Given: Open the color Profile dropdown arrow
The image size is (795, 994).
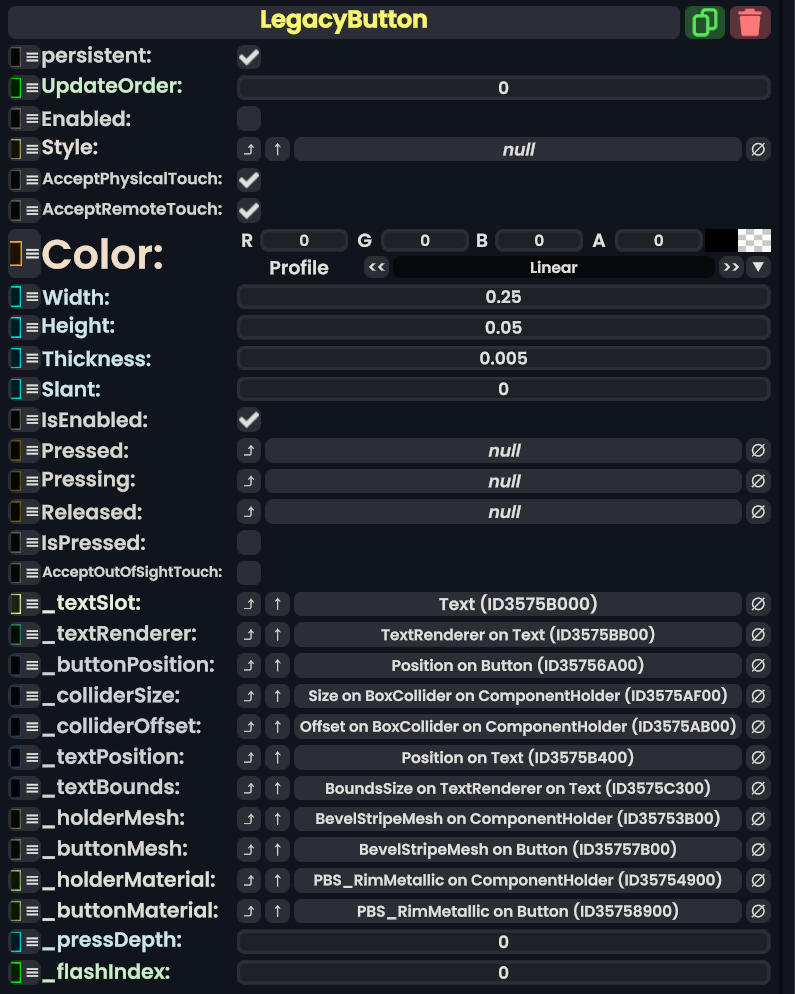Looking at the screenshot, I should pos(759,268).
